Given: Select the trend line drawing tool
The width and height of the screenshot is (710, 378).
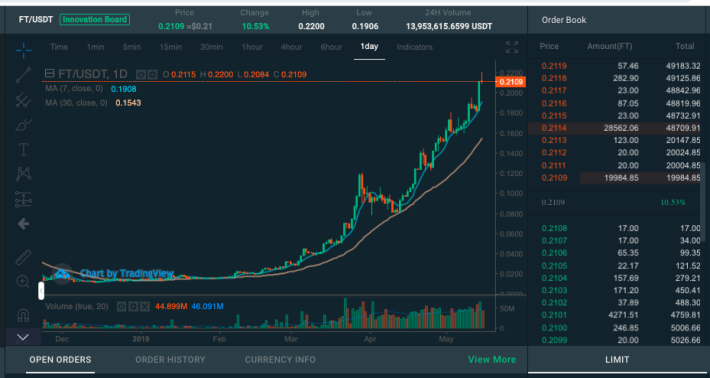Looking at the screenshot, I should point(23,75).
